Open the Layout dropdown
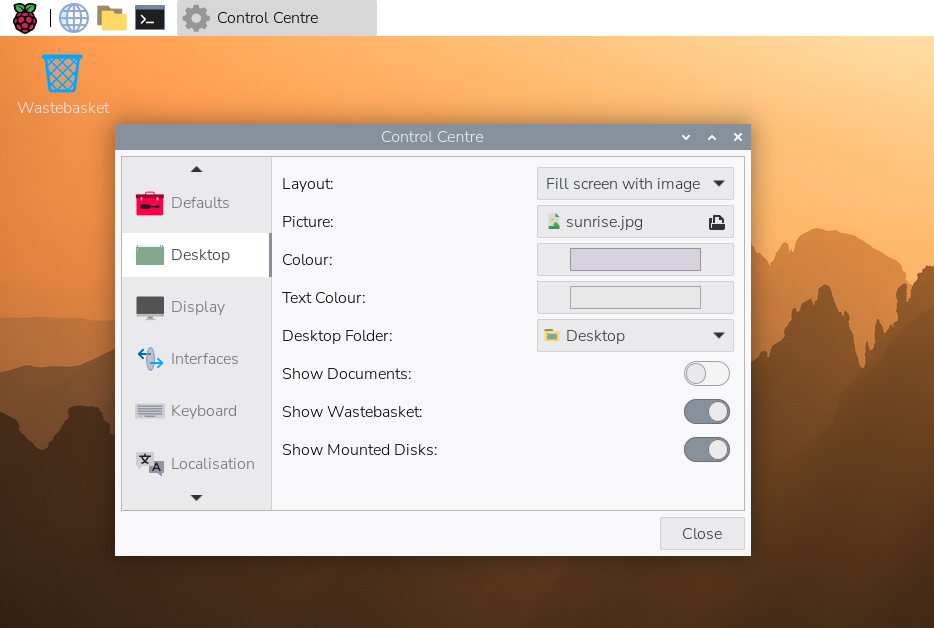This screenshot has width=934, height=628. pos(634,183)
